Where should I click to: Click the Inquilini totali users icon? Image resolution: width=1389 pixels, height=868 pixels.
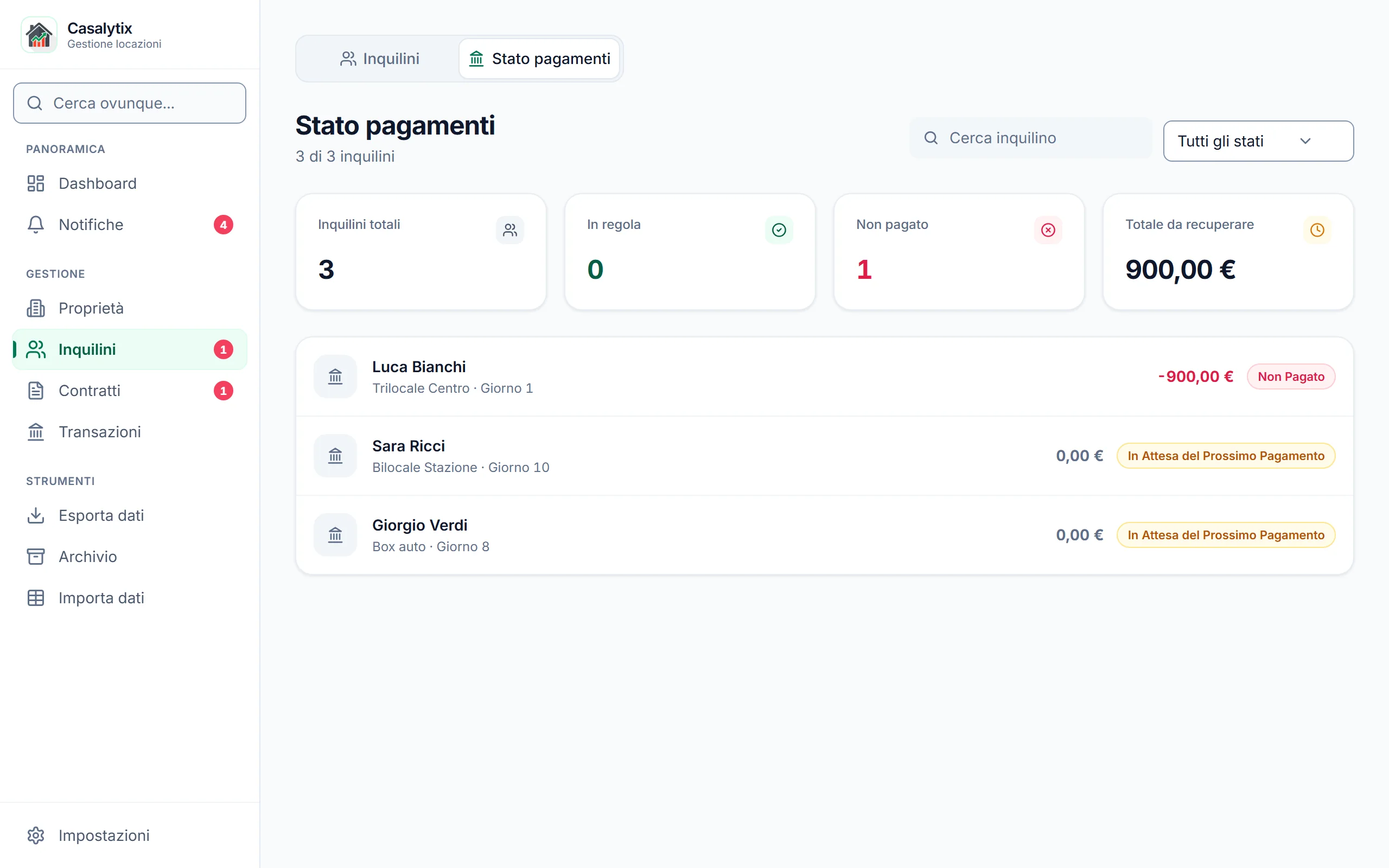point(509,230)
